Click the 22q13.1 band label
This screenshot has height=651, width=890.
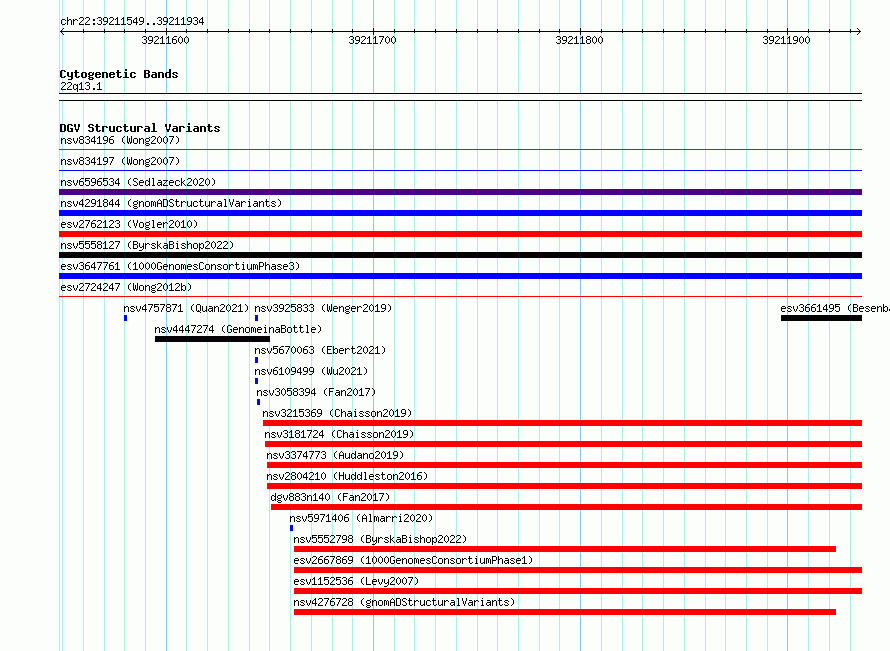81,86
